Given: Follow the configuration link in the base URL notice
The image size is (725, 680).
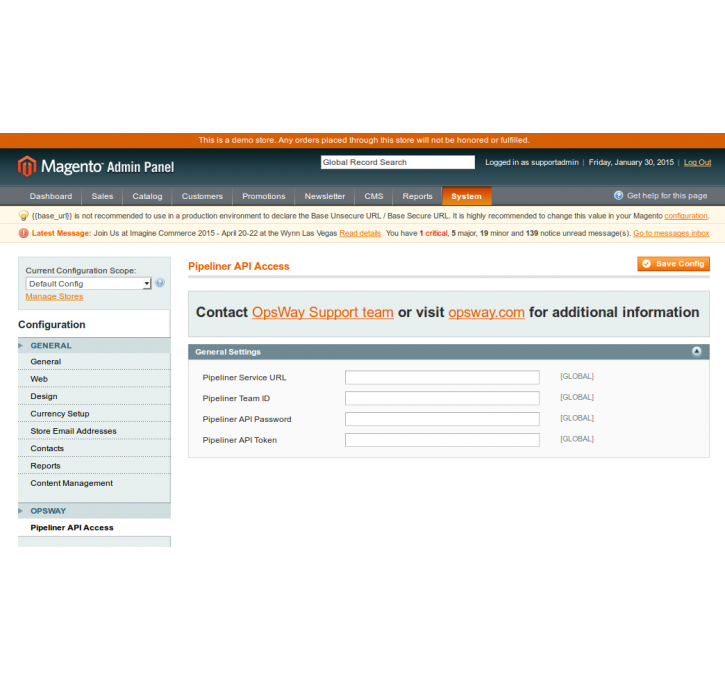Looking at the screenshot, I should coord(686,216).
